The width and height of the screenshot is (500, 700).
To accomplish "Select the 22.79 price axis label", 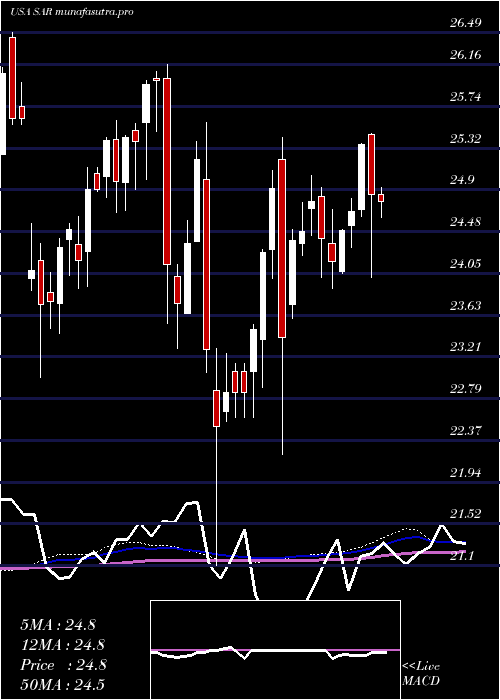I will tap(465, 389).
